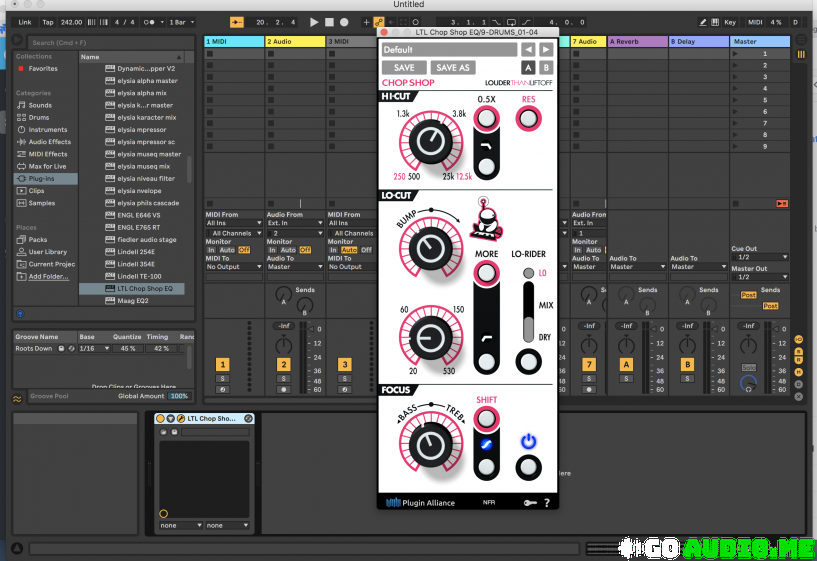The width and height of the screenshot is (817, 561).
Task: Switch plugin to state B
Action: pyautogui.click(x=546, y=67)
